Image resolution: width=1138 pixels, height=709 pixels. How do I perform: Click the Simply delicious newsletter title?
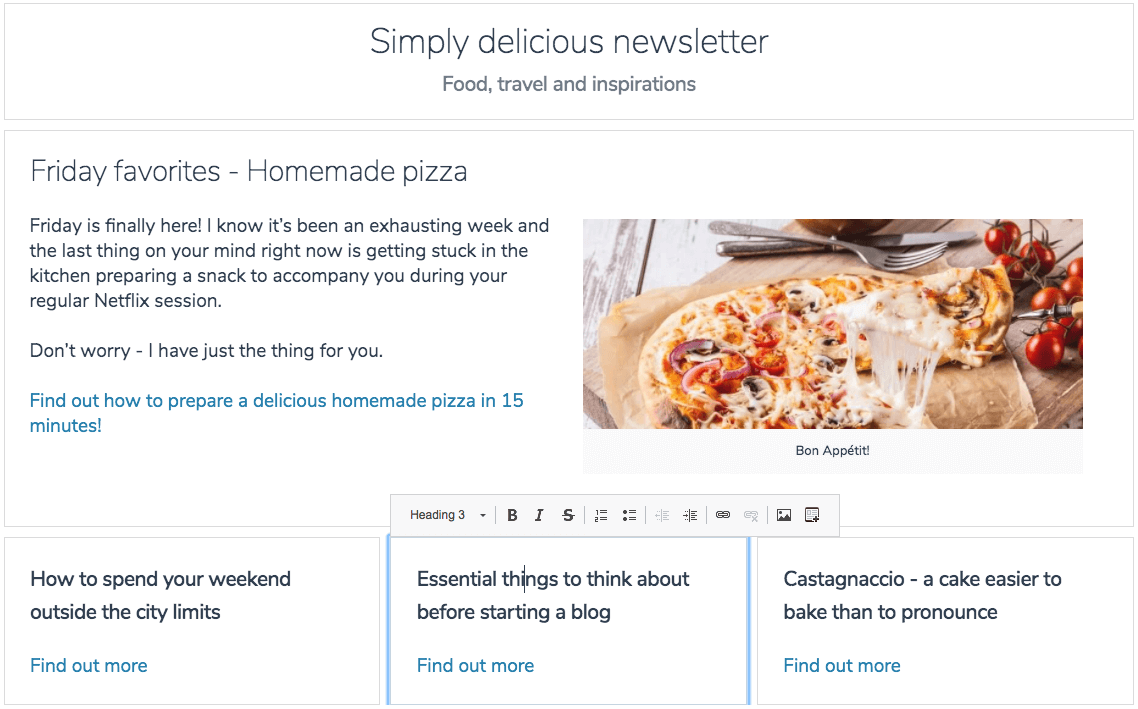click(569, 41)
